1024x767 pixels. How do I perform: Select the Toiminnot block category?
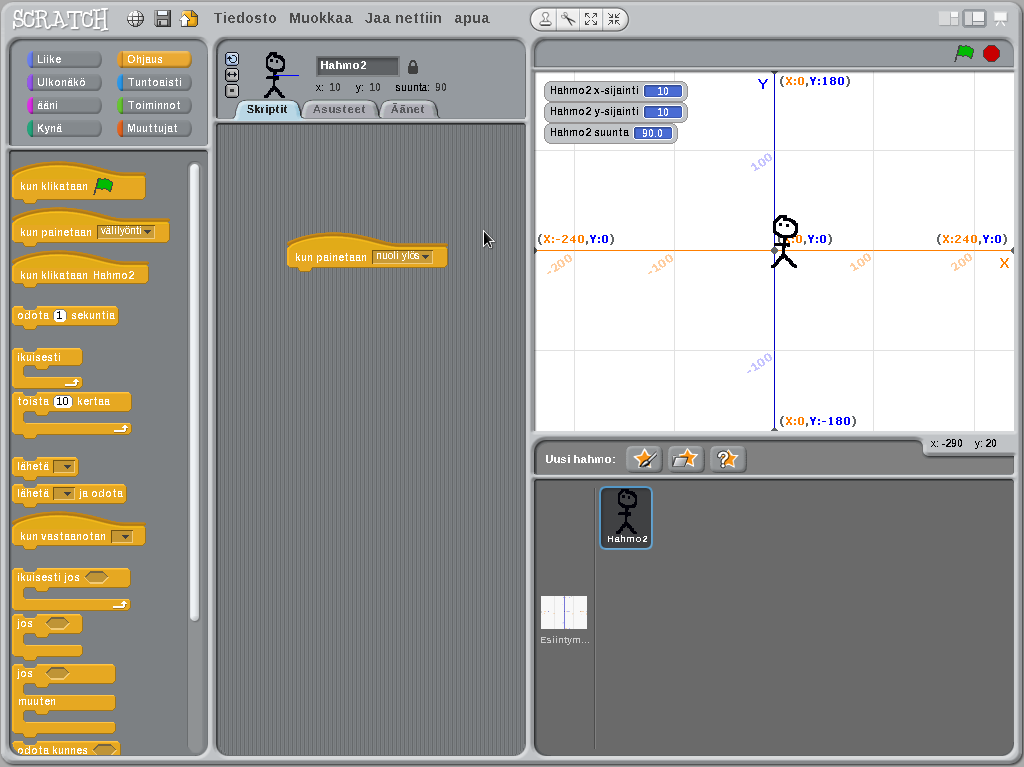click(x=154, y=105)
